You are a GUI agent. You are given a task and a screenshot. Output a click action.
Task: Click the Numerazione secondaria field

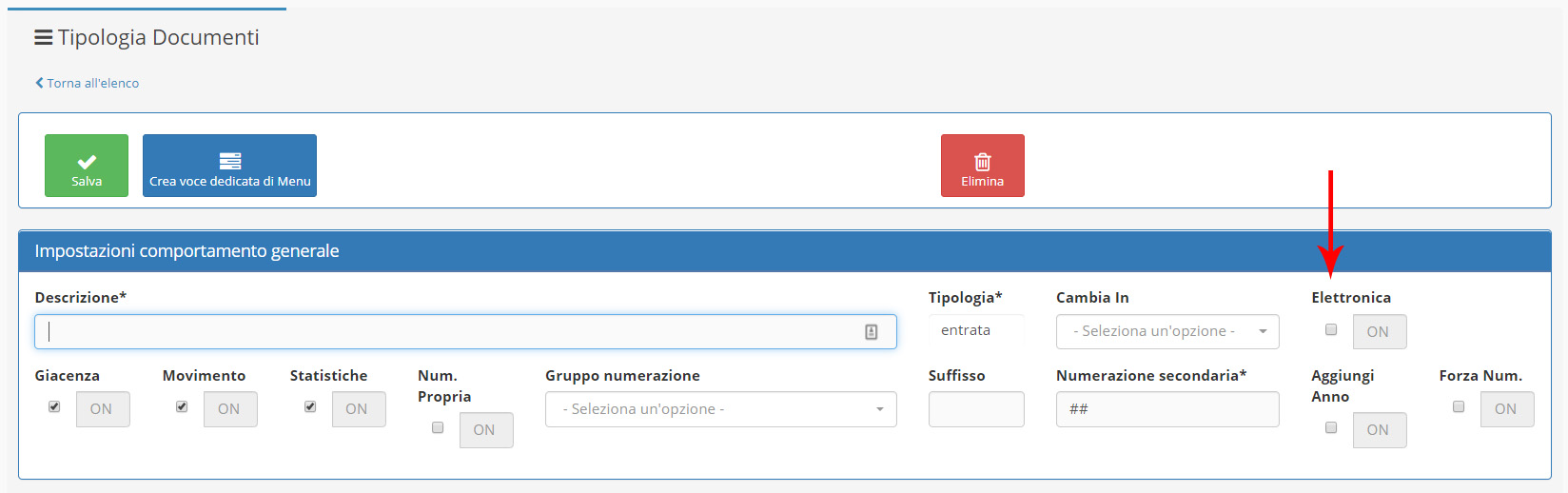pyautogui.click(x=1166, y=409)
